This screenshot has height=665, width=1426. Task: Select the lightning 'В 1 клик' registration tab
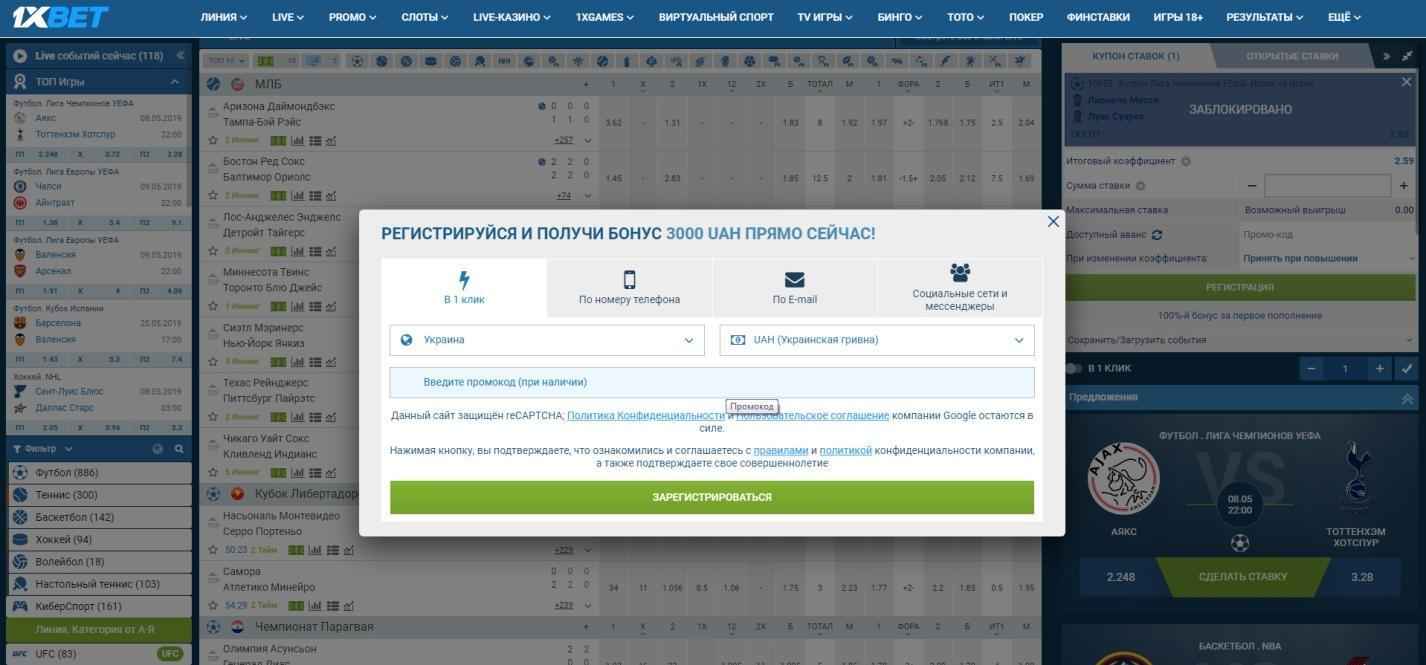click(x=464, y=288)
